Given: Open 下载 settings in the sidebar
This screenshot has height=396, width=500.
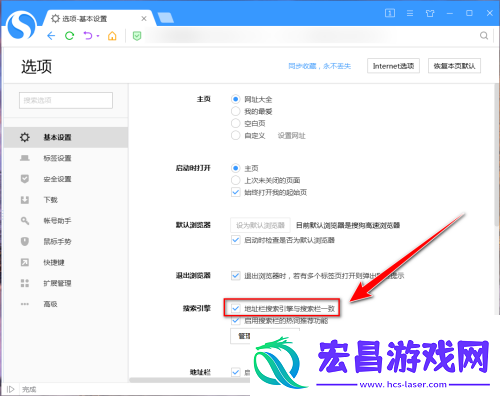Looking at the screenshot, I should pyautogui.click(x=66, y=200).
